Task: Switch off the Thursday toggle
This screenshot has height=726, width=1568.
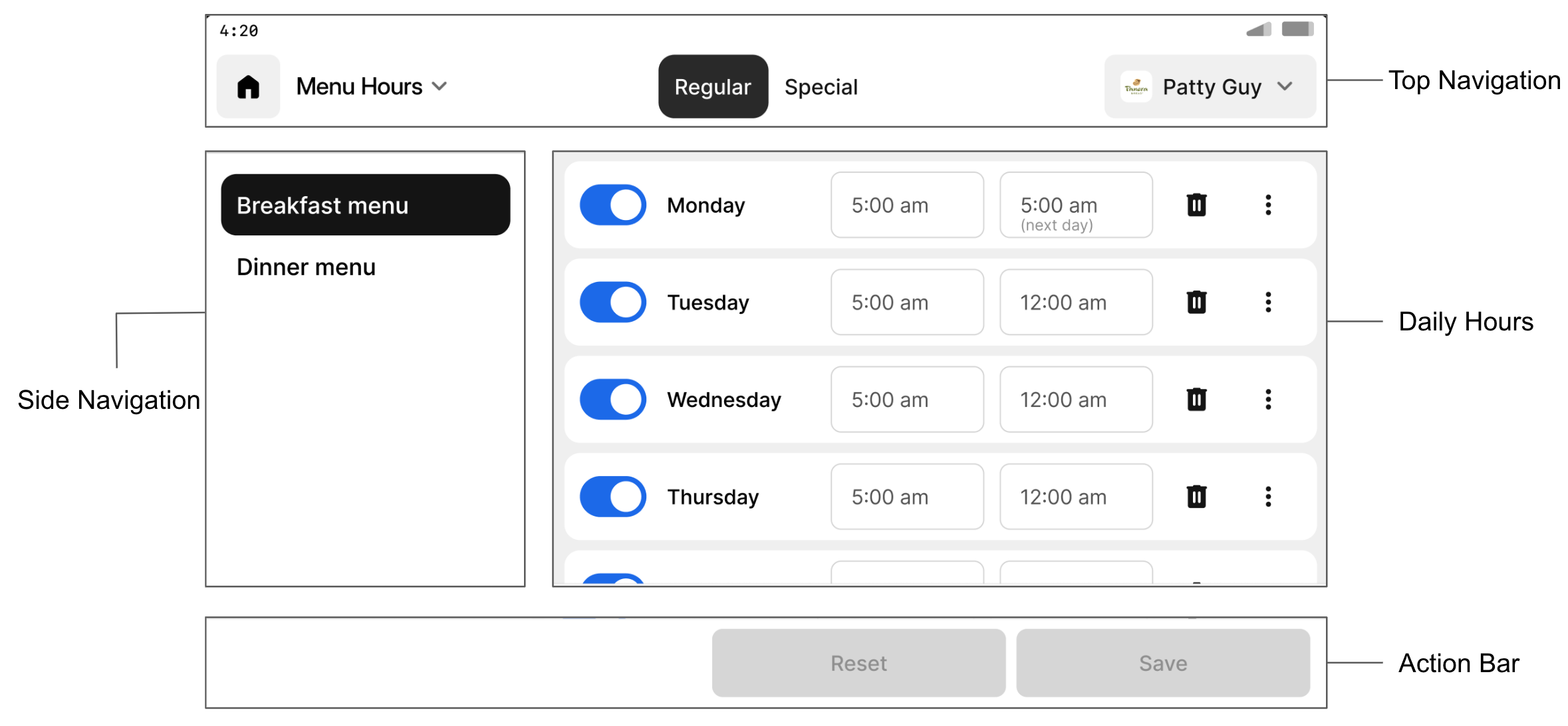Action: coord(612,496)
